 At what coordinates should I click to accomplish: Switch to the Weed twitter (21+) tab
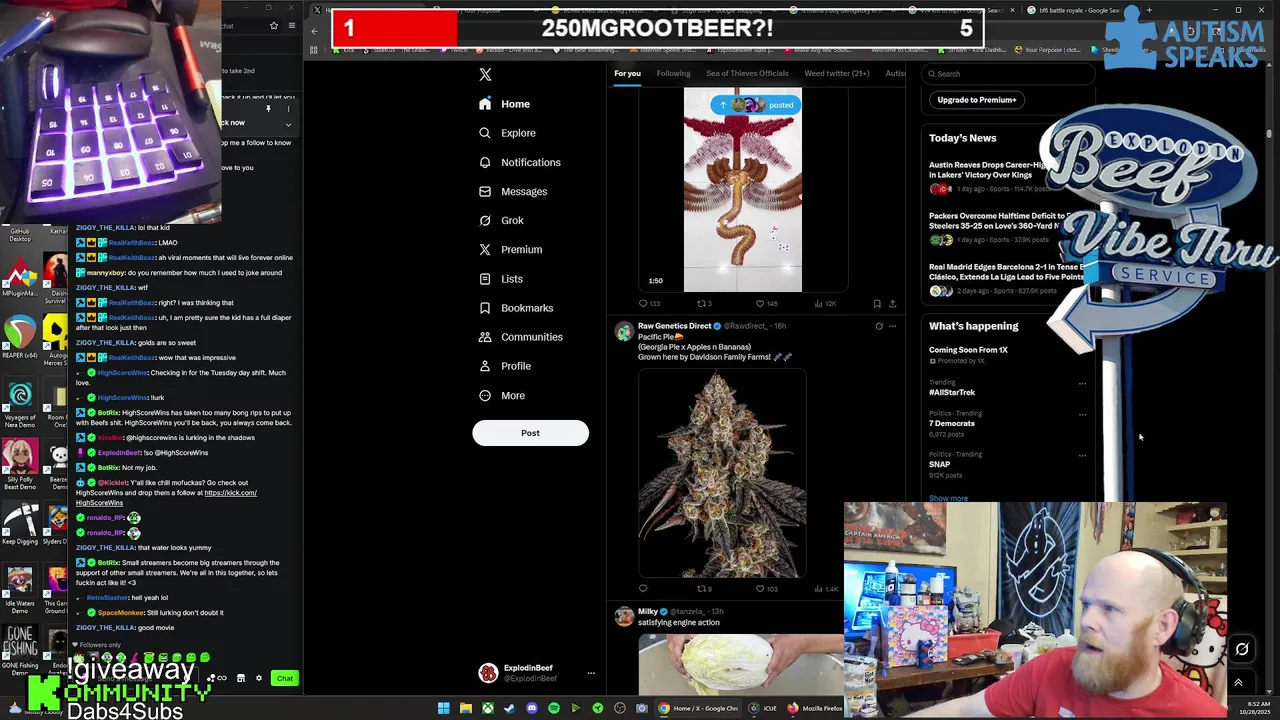coord(837,73)
